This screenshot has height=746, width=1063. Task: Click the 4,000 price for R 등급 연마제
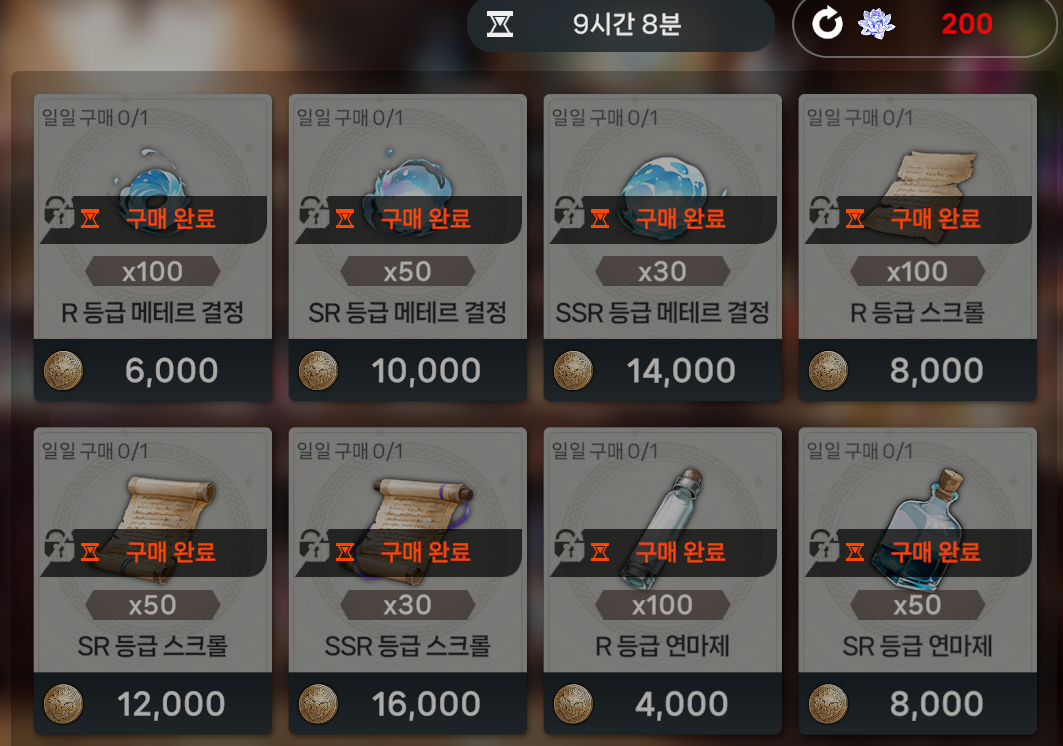tap(681, 704)
